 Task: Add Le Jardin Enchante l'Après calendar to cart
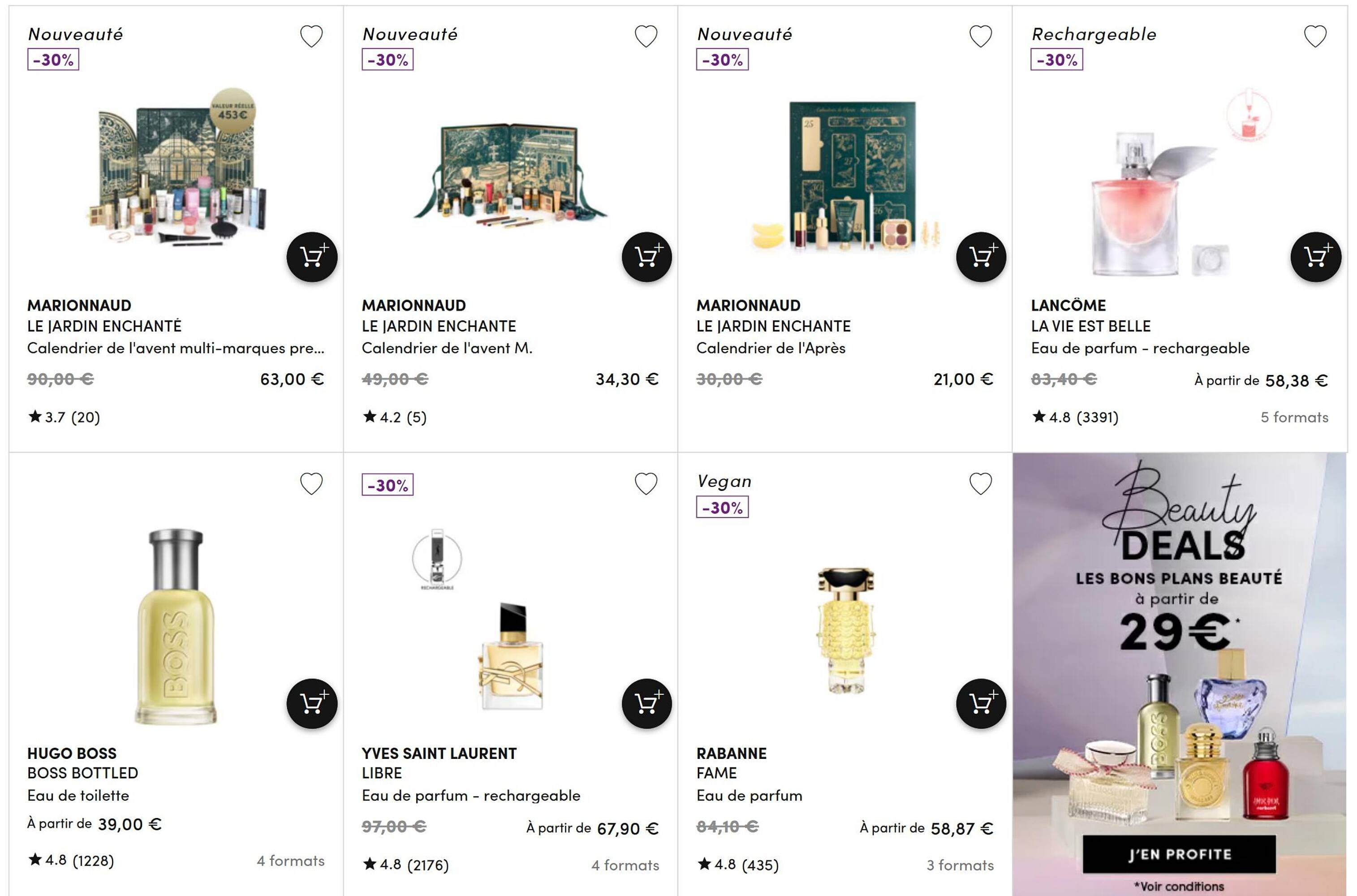(981, 257)
